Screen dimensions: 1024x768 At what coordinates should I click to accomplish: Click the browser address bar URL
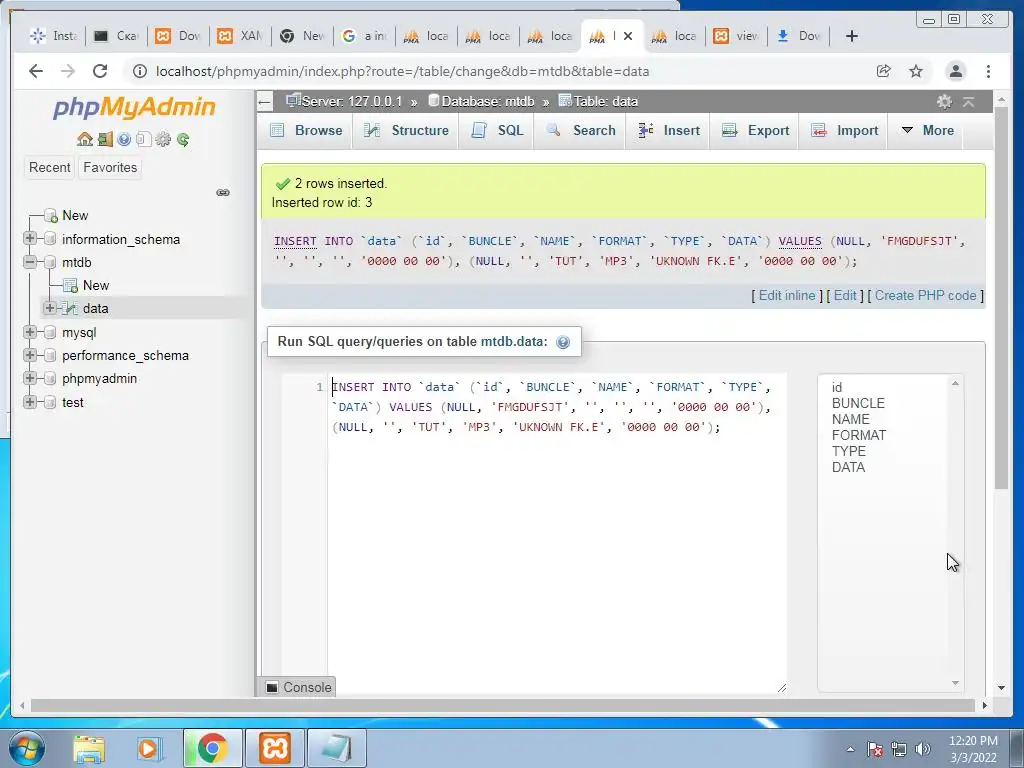coord(402,71)
